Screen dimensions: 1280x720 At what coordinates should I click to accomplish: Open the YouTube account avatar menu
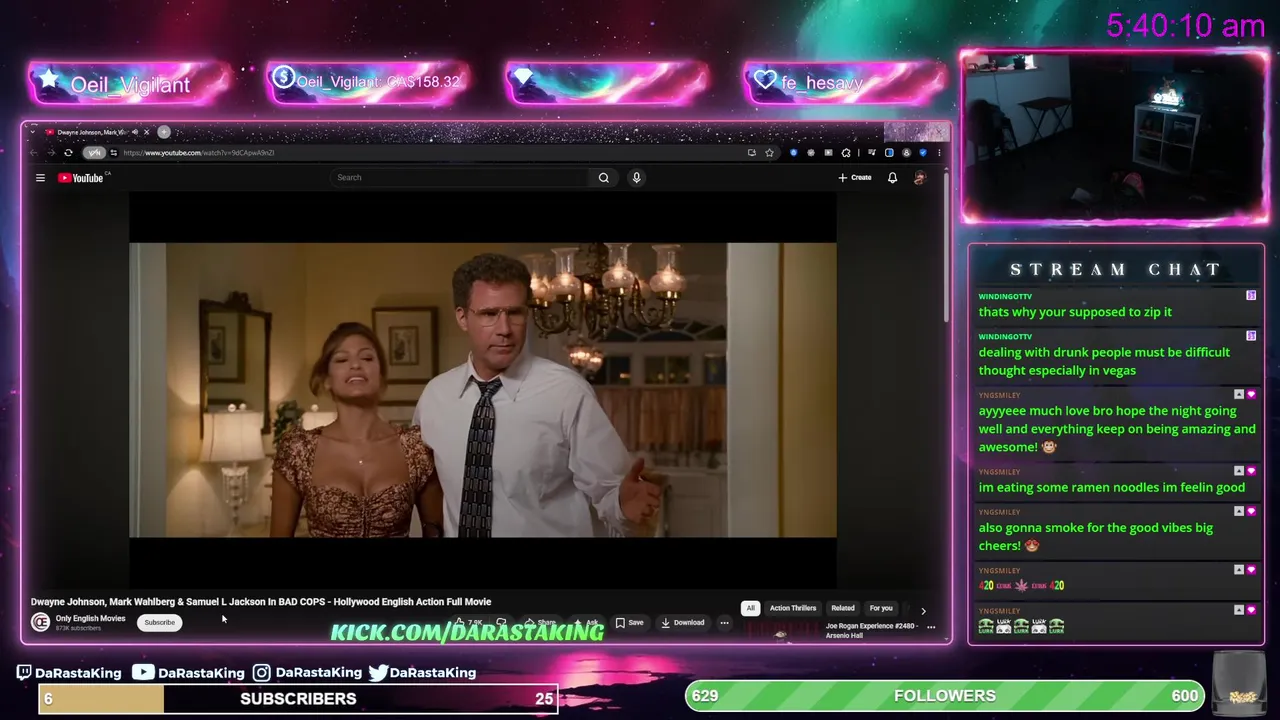(x=920, y=178)
